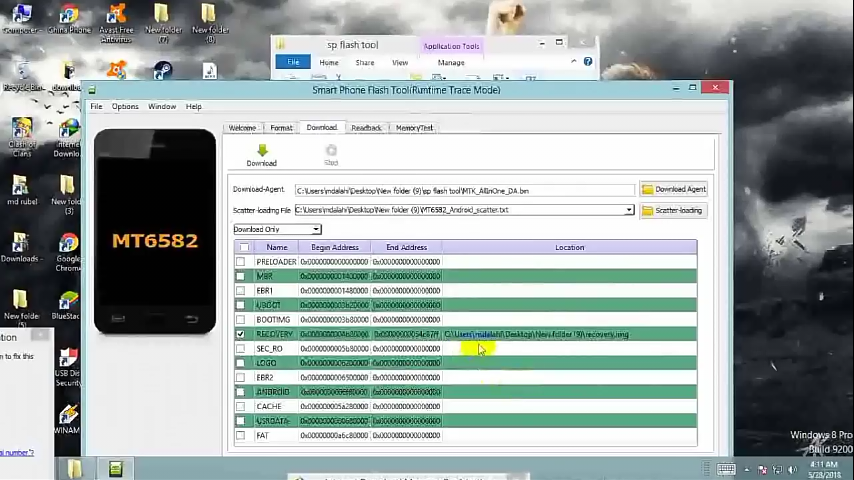Click the Download-Agent file path field
This screenshot has height=480, width=854.
pos(463,190)
